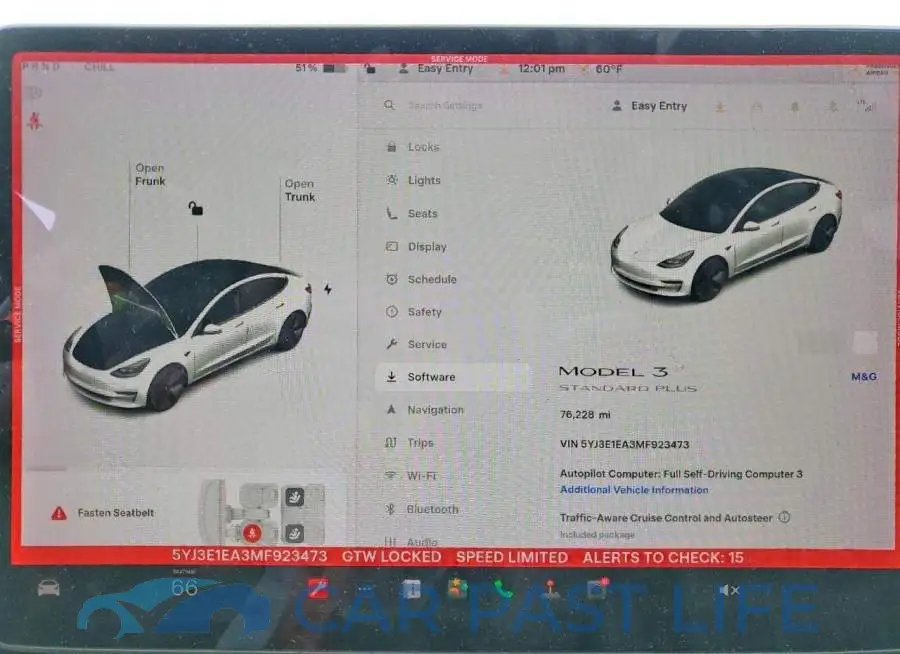Image resolution: width=900 pixels, height=654 pixels.
Task: Open the dashcam app with red badge
Action: pos(597,588)
